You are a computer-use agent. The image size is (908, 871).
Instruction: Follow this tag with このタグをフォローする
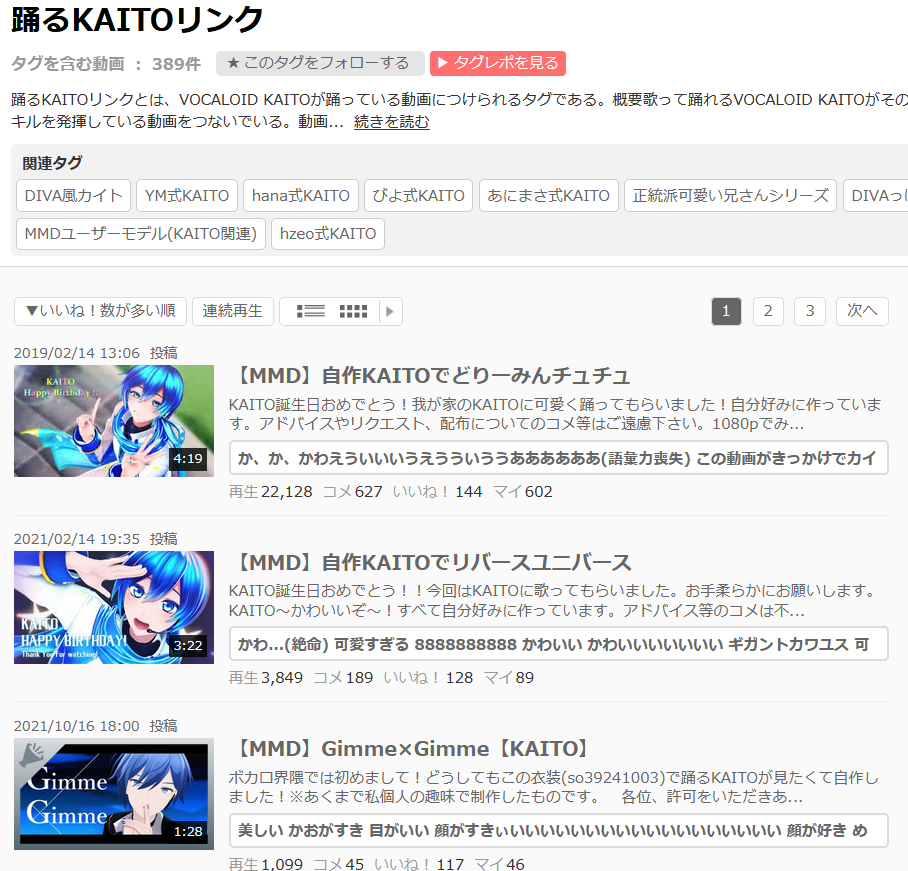click(320, 63)
